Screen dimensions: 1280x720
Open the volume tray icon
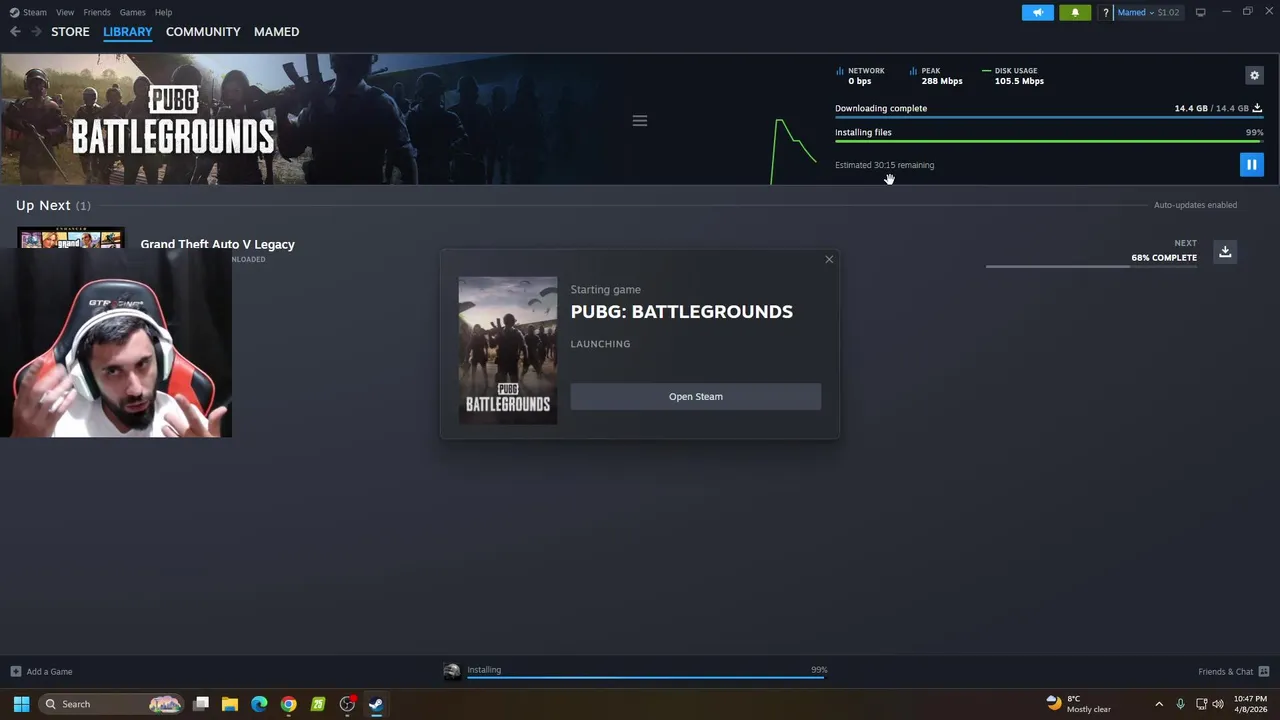tap(1218, 704)
